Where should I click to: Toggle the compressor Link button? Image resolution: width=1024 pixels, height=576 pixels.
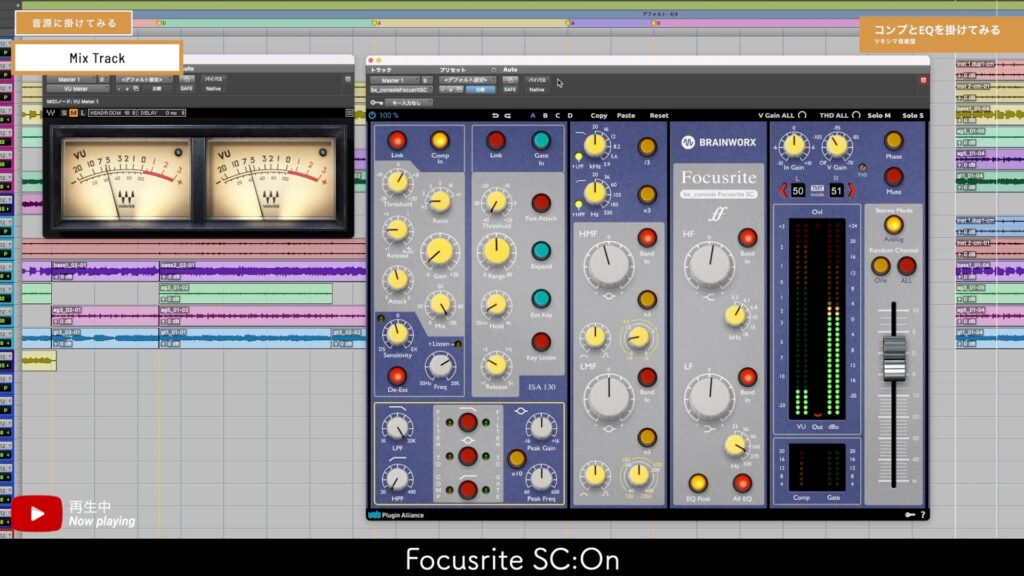coord(397,140)
